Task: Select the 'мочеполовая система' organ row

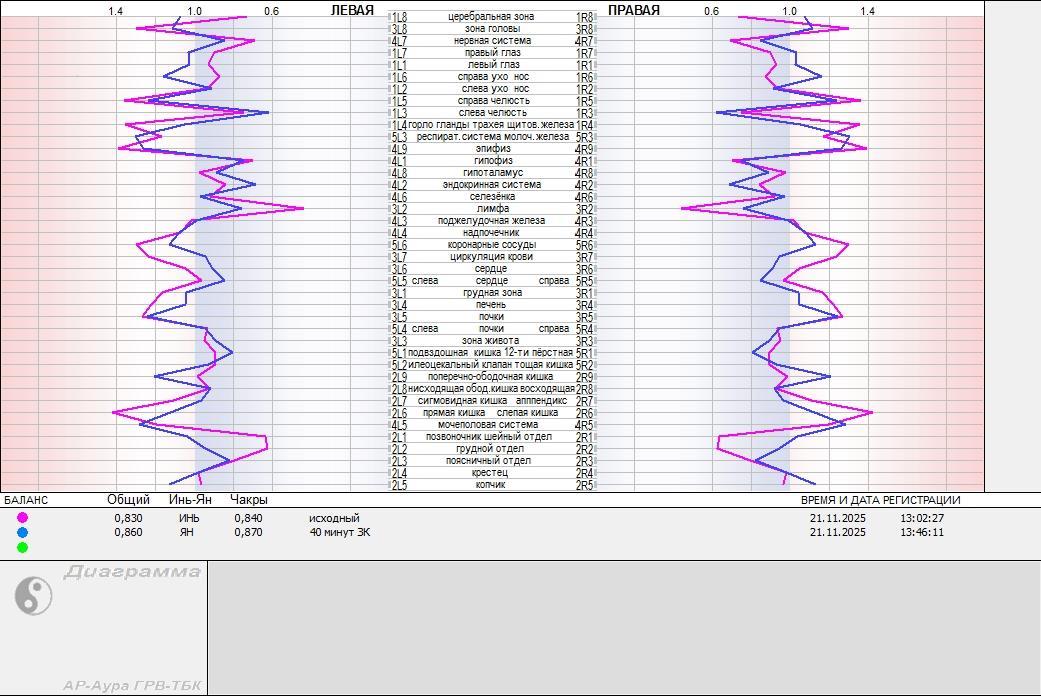Action: [487, 425]
